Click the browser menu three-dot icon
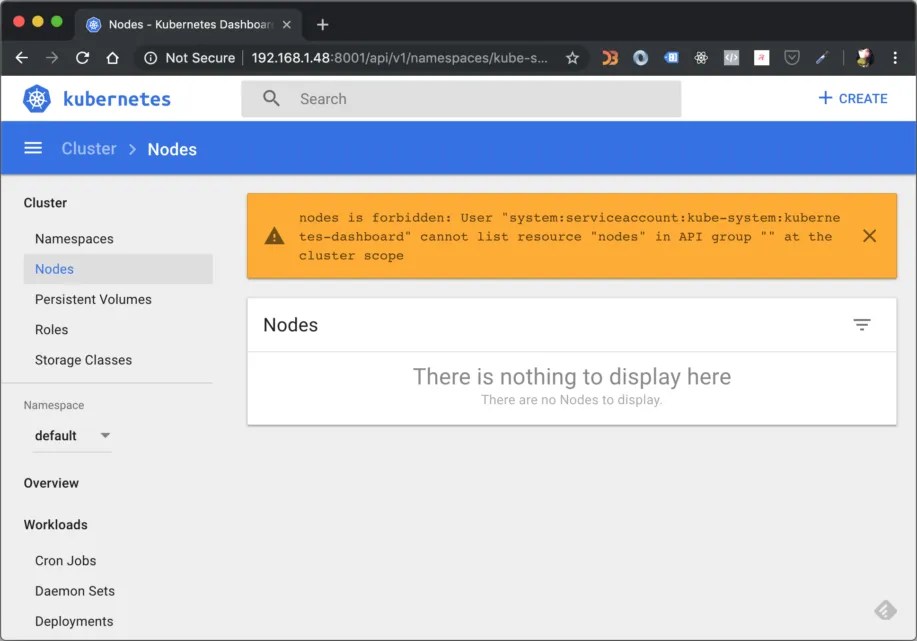 pos(897,58)
